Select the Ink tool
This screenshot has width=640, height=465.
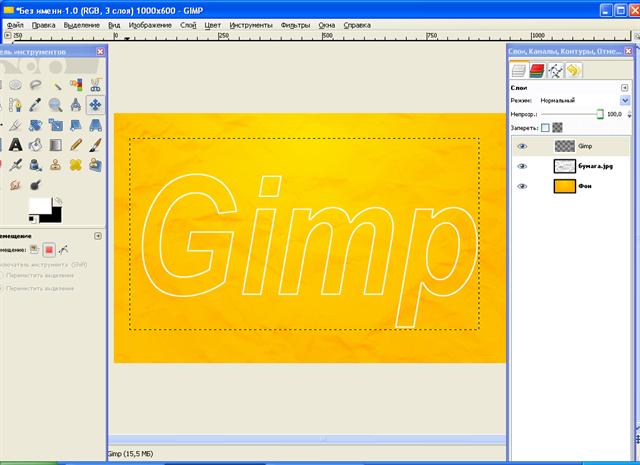36,165
